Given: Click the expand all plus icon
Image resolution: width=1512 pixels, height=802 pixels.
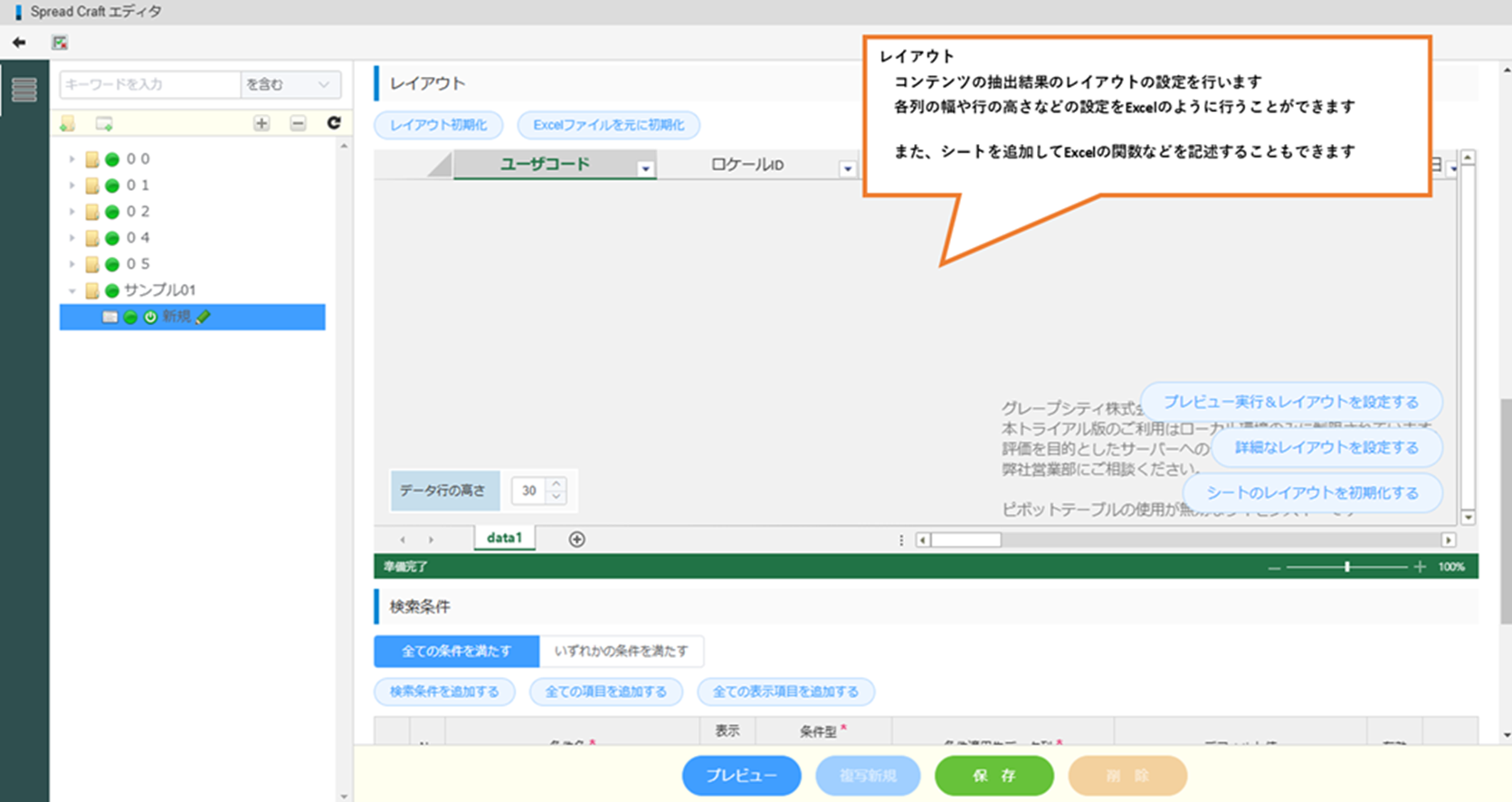Looking at the screenshot, I should pos(262,123).
